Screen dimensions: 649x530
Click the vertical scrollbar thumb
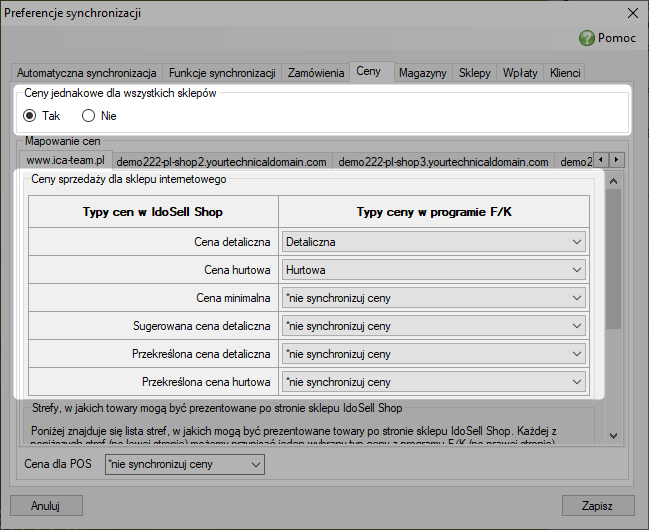click(613, 259)
